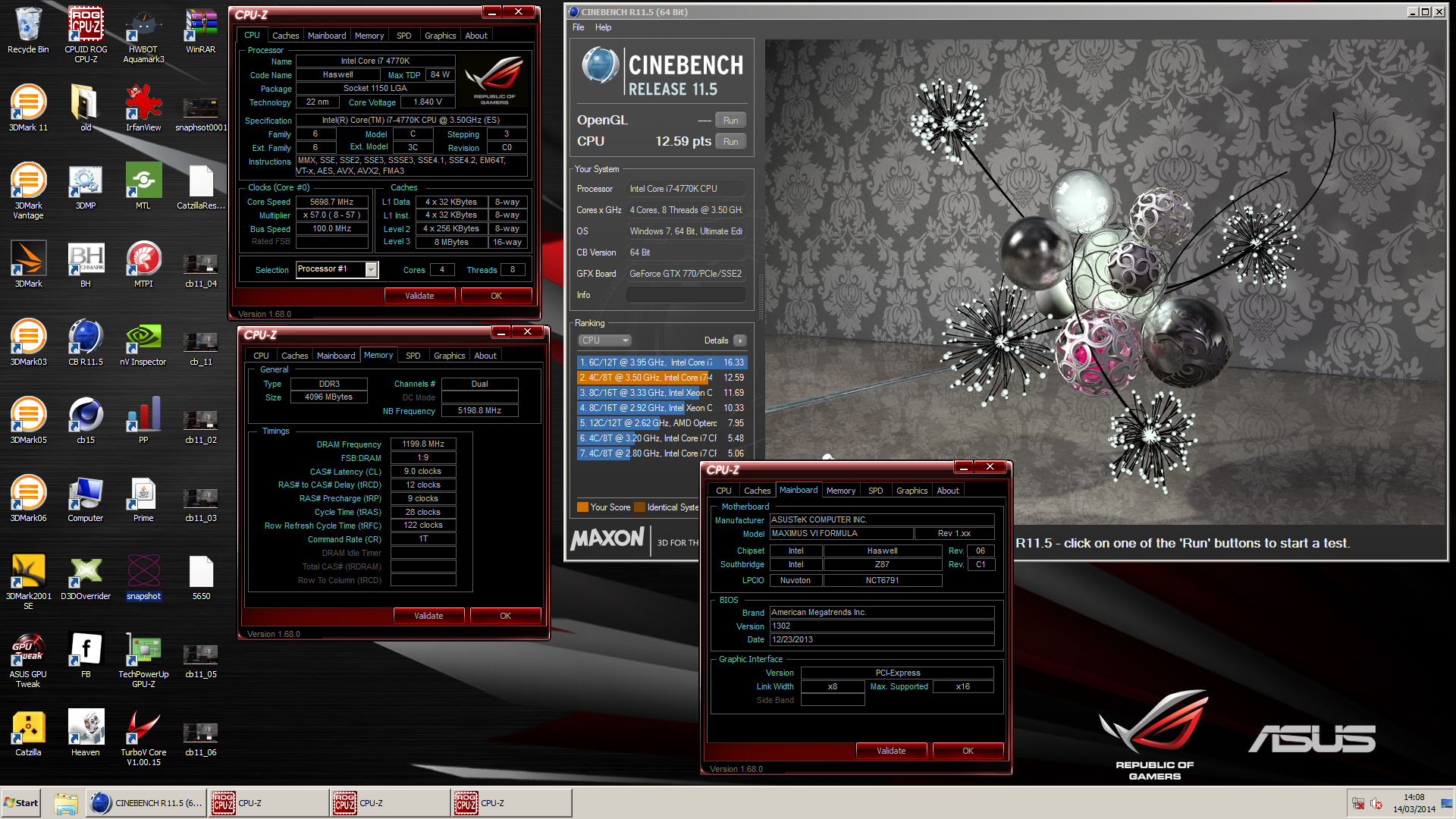
Task: Run the CPU test in Cinebench
Action: [730, 142]
